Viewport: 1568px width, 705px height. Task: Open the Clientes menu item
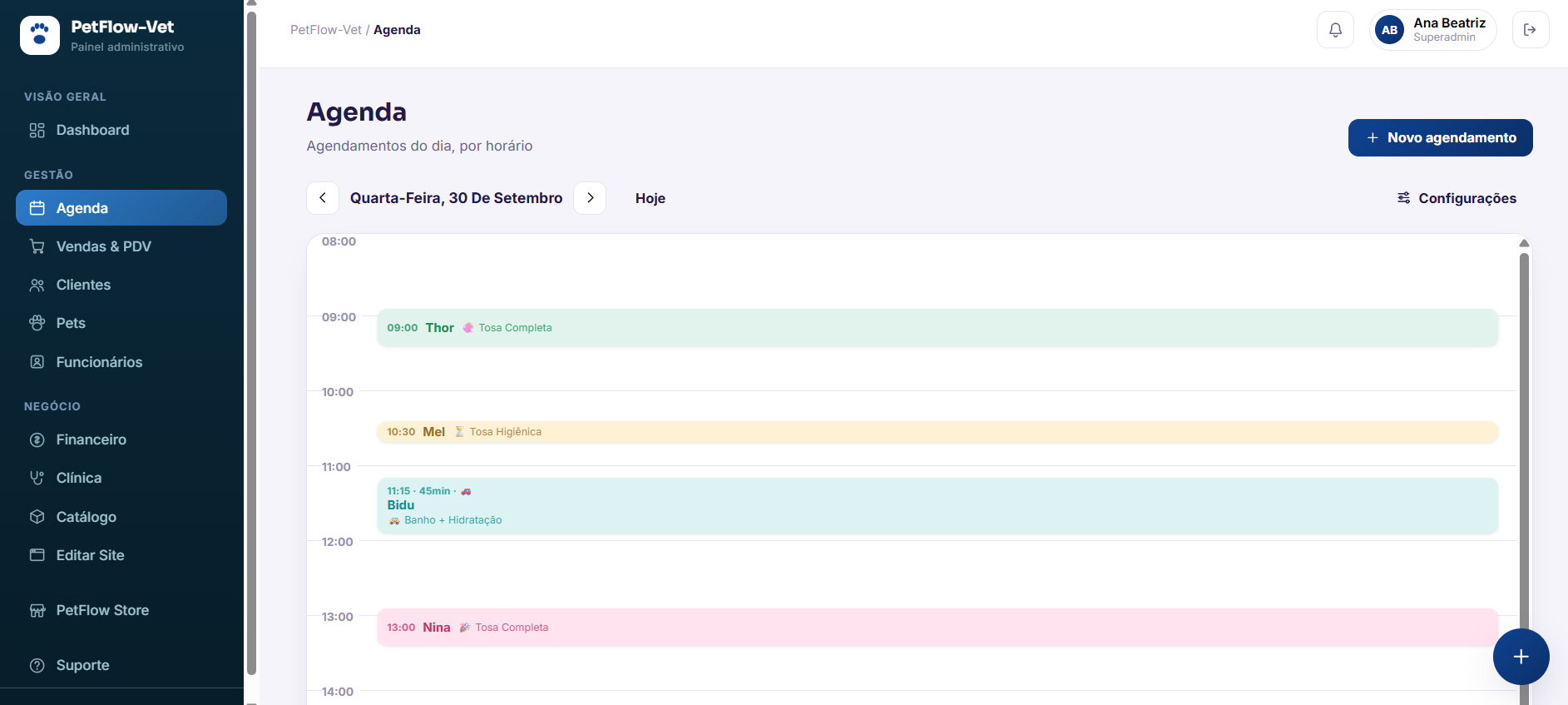(x=121, y=285)
